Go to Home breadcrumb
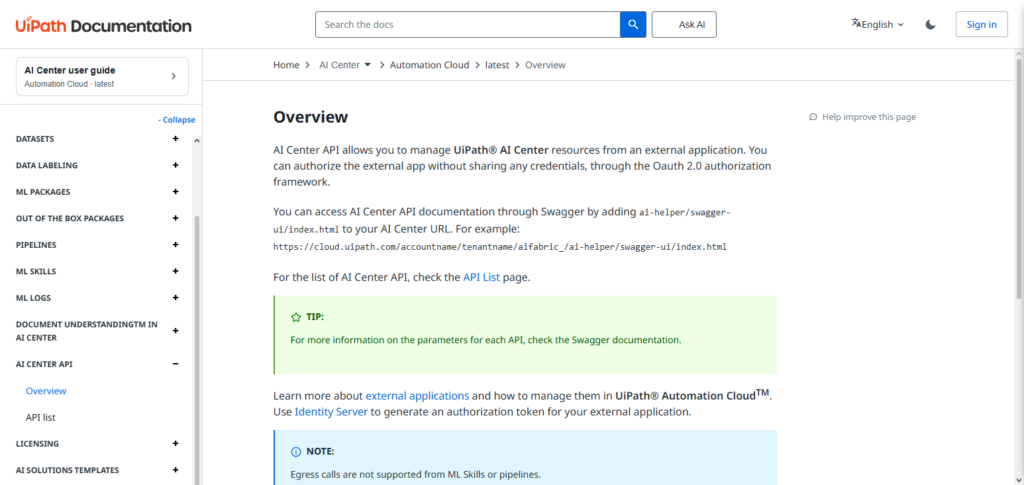The width and height of the screenshot is (1024, 485). 286,65
